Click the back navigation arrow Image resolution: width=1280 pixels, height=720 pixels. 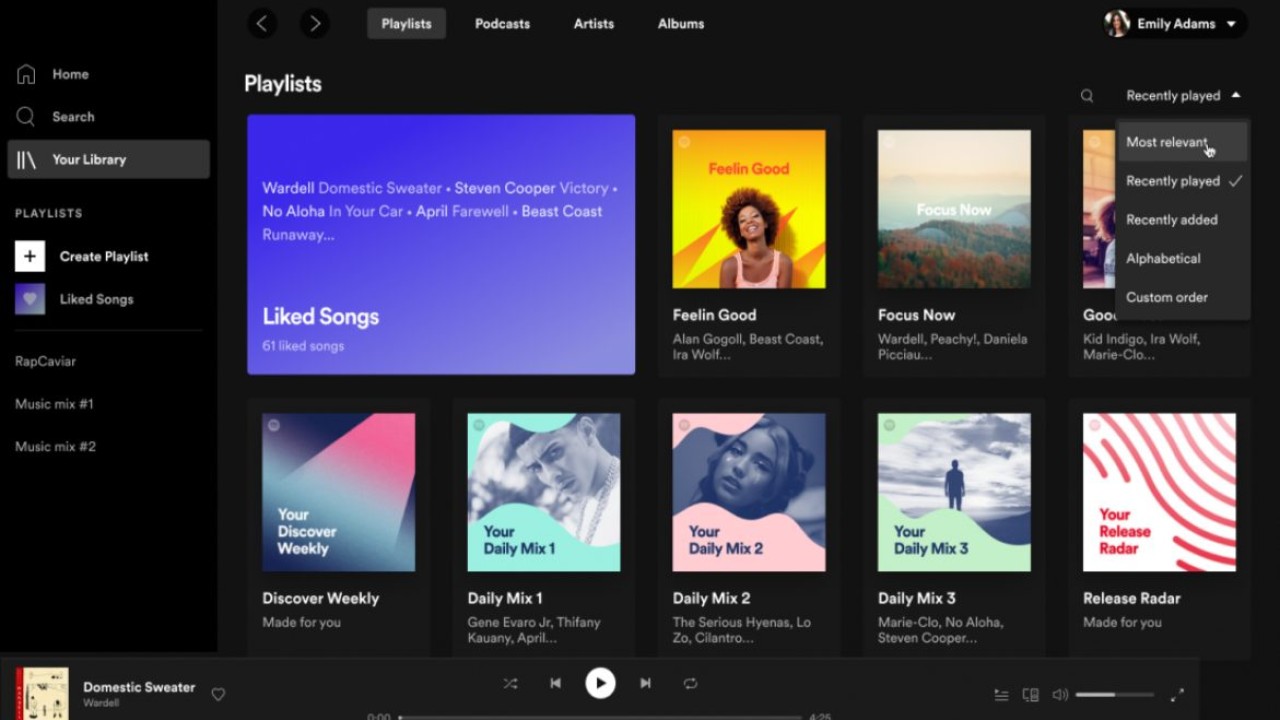(x=262, y=23)
